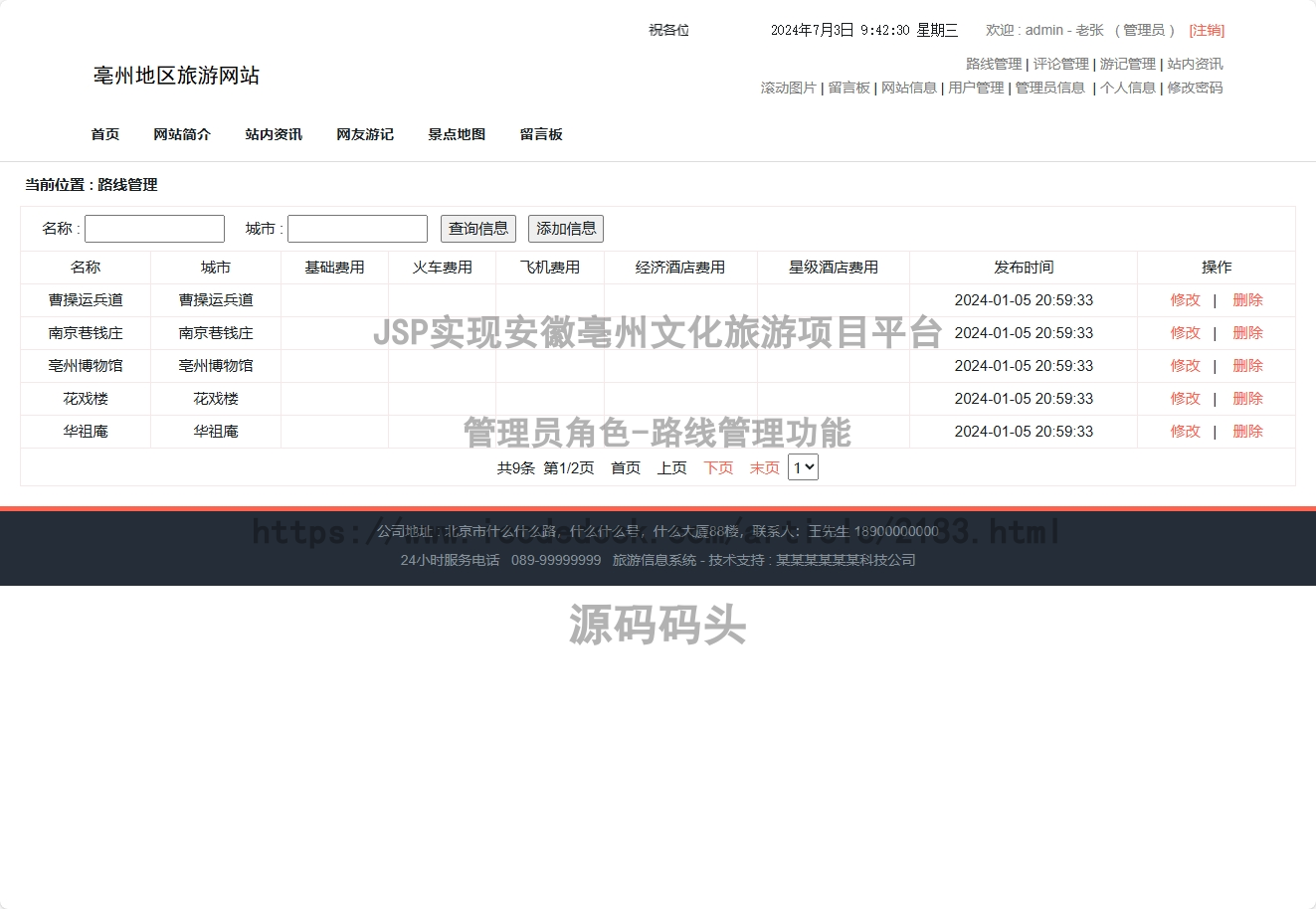Delete the 曹操运兵道 row via 删除
Viewport: 1316px width, 909px height.
1247,299
